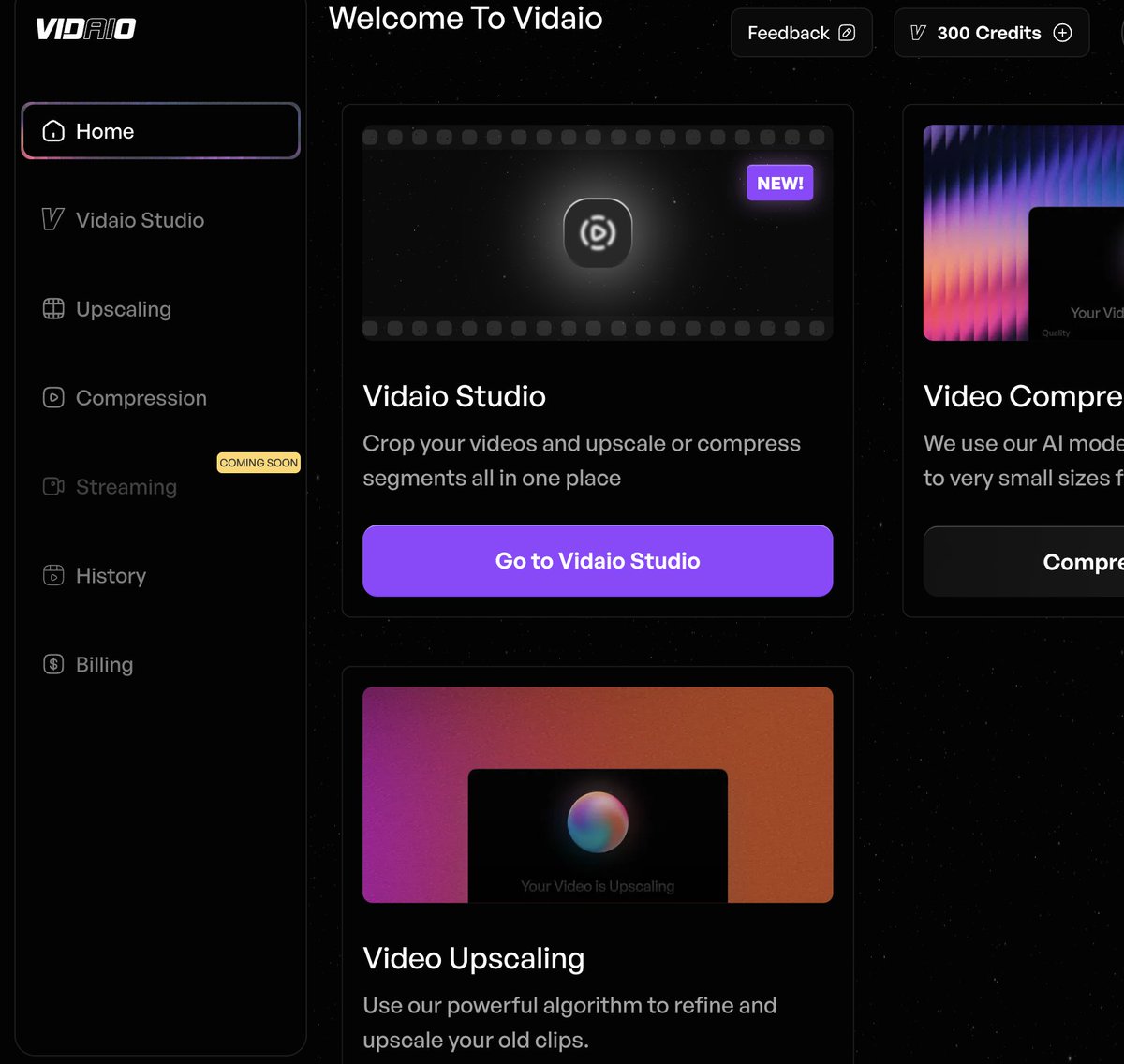Click the Go to Vidaio Studio button
The height and width of the screenshot is (1064, 1124).
click(x=598, y=561)
